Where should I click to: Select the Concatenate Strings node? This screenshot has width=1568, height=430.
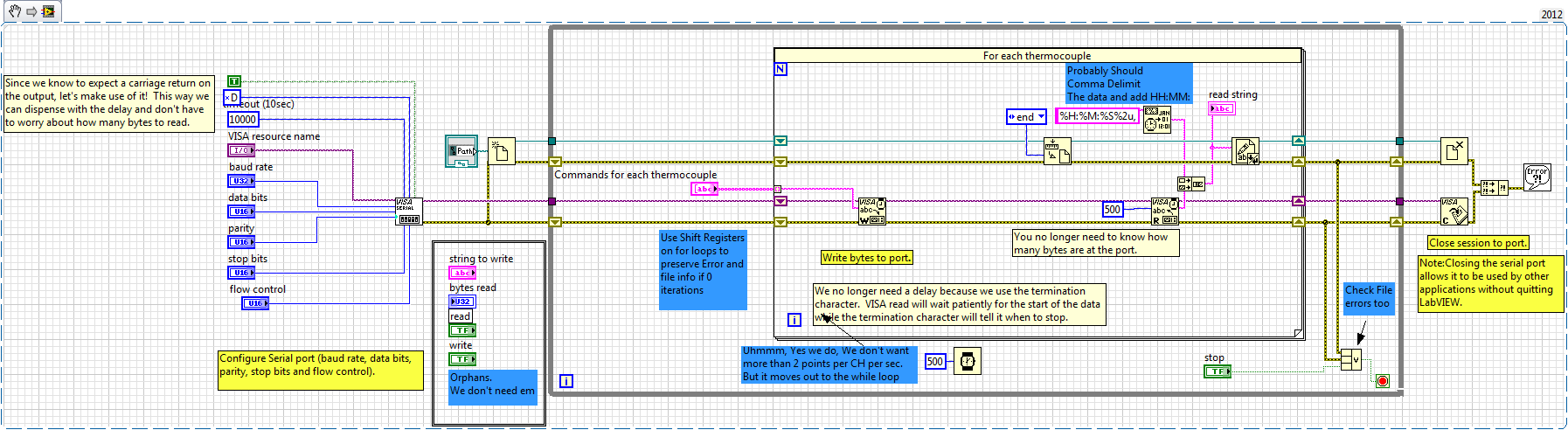pos(1190,184)
